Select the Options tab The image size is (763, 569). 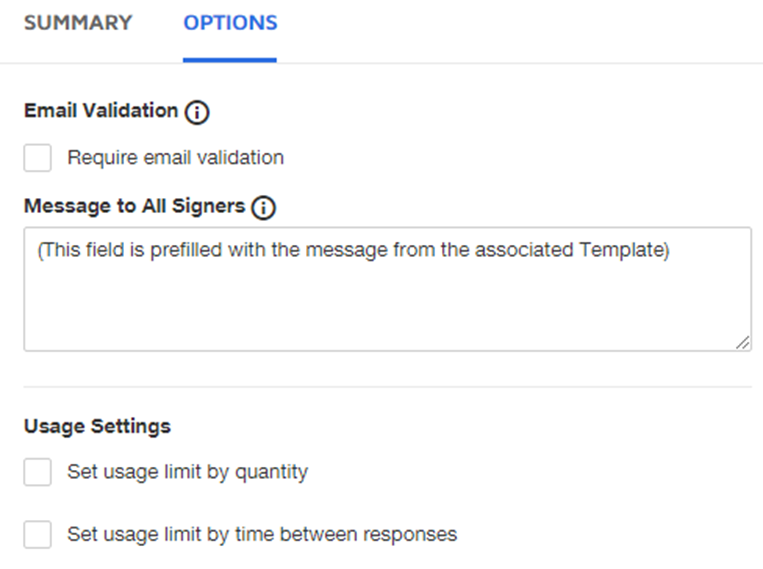click(230, 23)
